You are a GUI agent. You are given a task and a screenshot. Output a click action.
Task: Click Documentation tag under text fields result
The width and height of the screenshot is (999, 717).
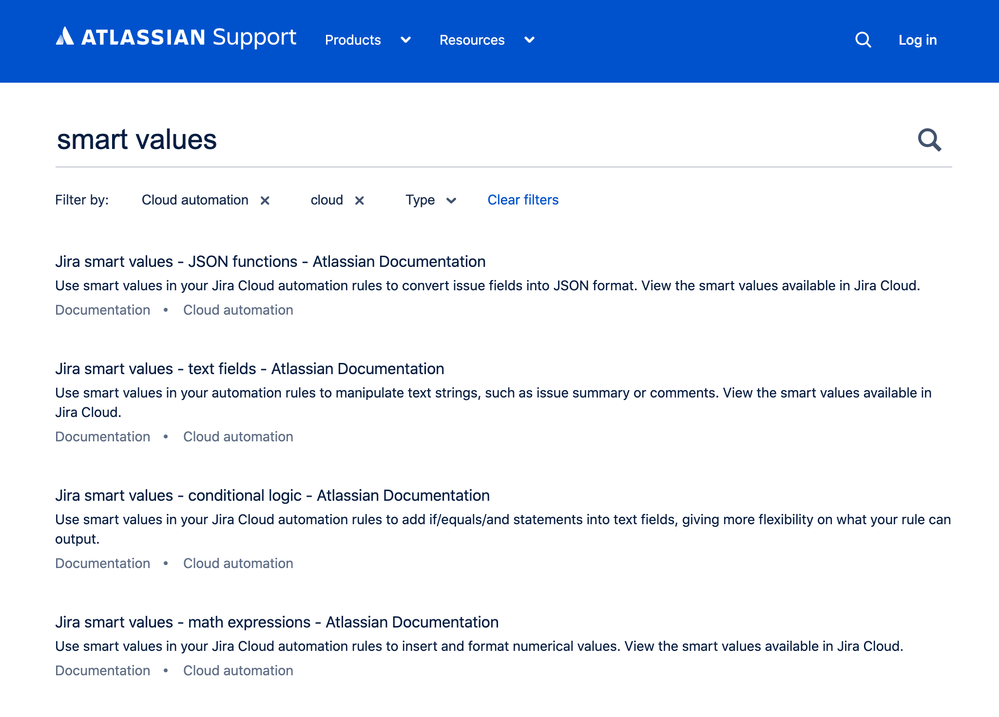pyautogui.click(x=103, y=437)
